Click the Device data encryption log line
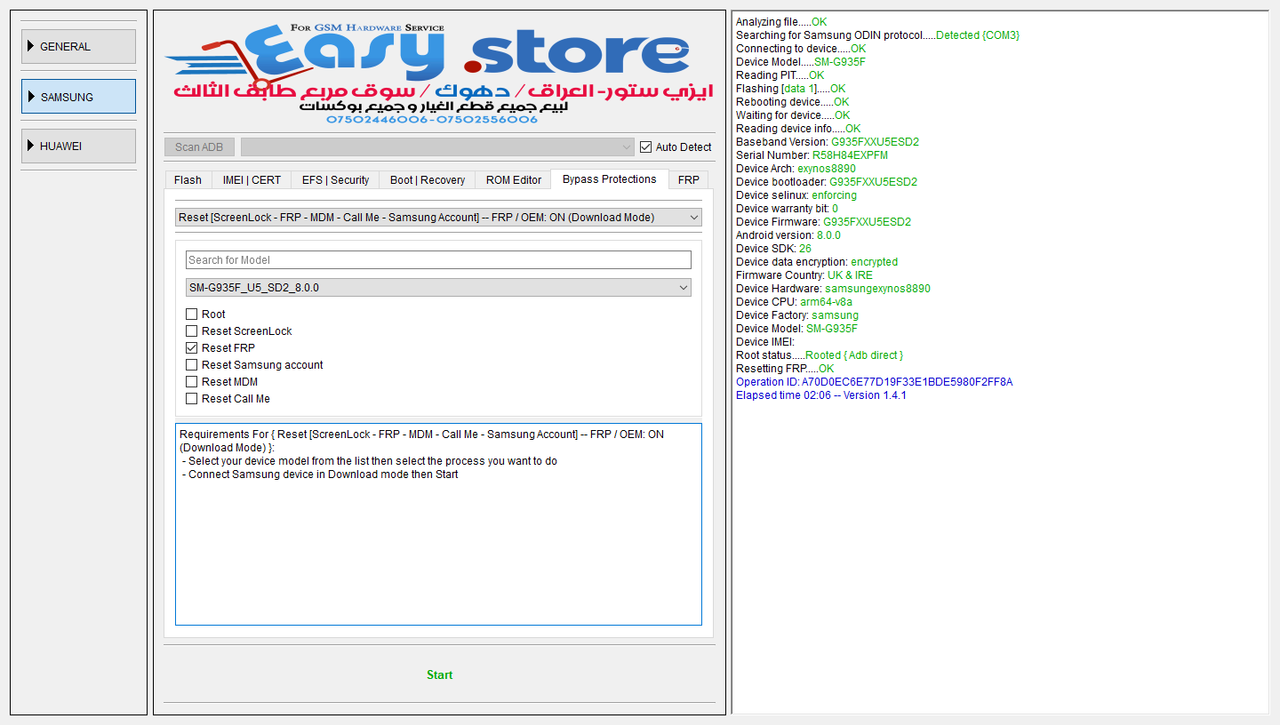1280x725 pixels. [x=817, y=262]
